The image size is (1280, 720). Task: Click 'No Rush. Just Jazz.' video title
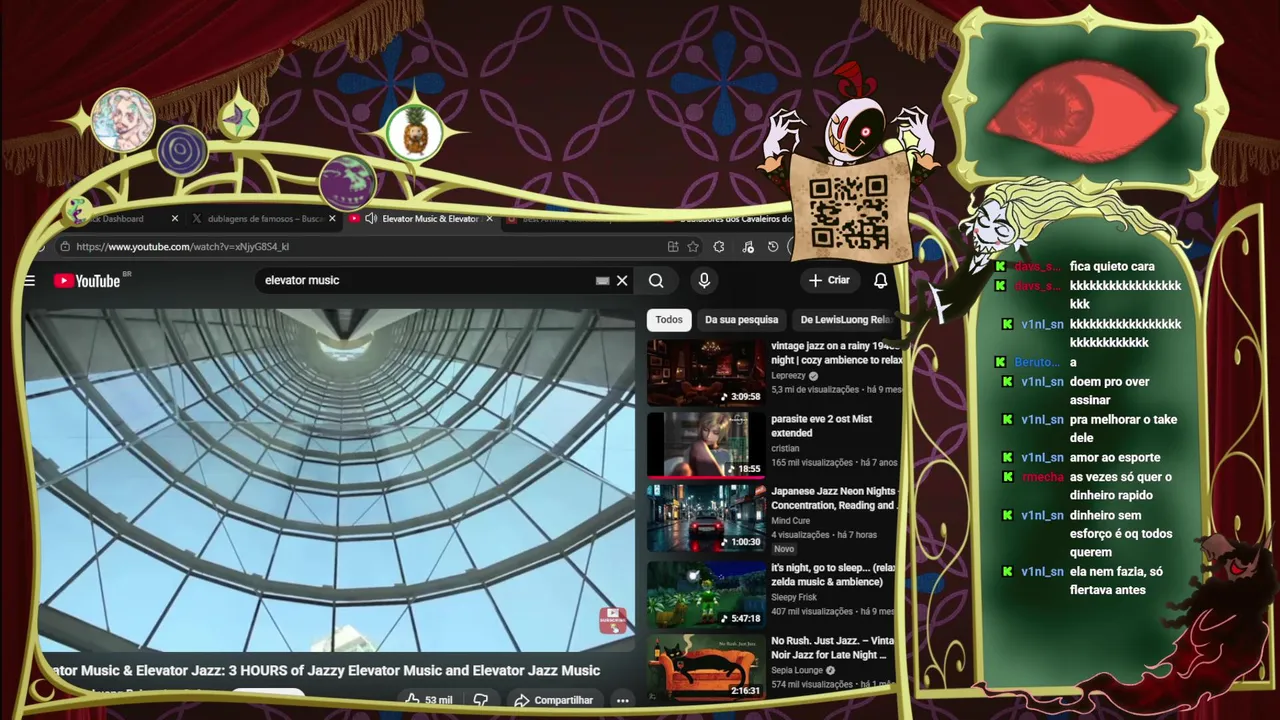click(833, 648)
